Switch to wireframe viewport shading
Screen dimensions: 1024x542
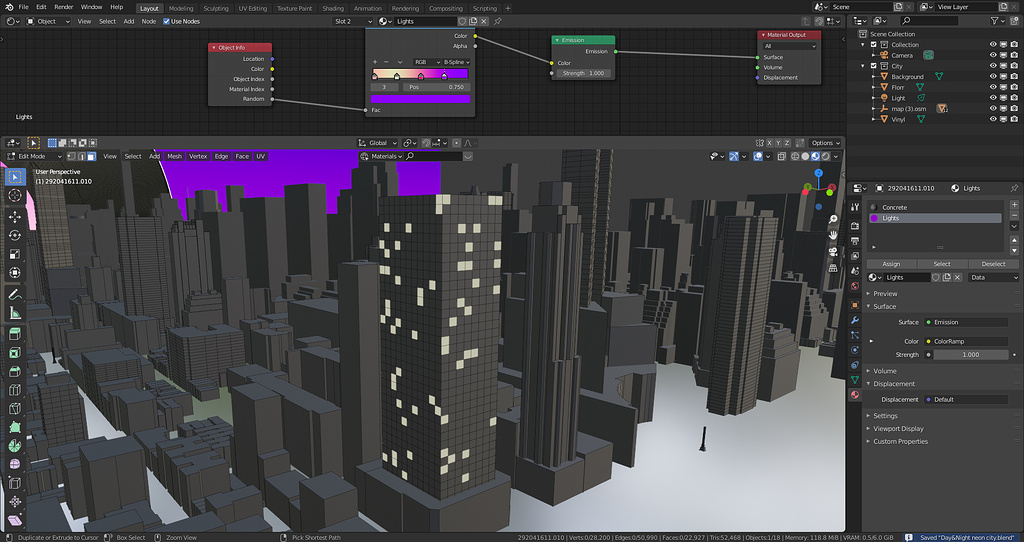coord(795,156)
